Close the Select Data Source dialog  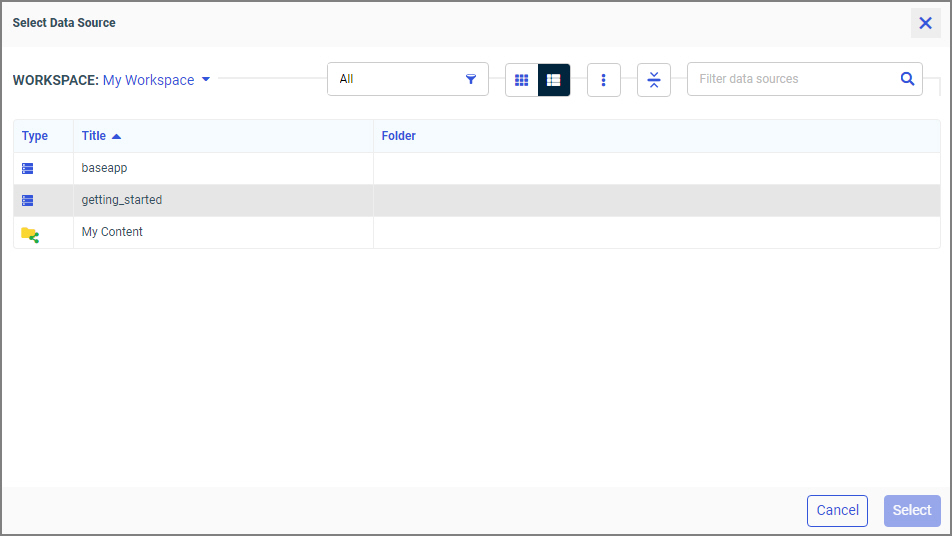[925, 23]
